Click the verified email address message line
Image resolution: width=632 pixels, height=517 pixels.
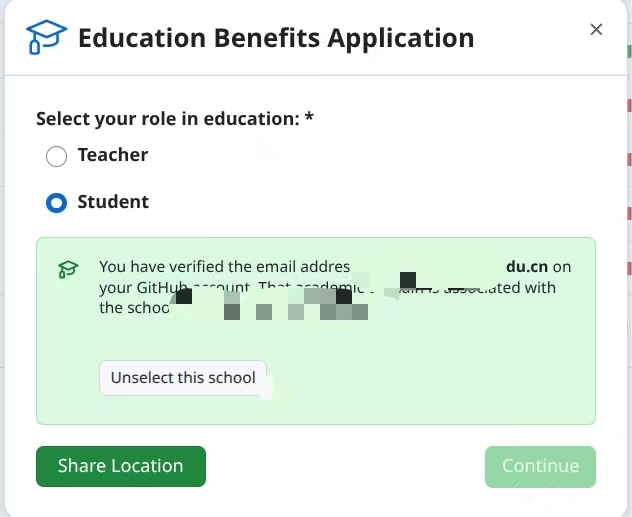pyautogui.click(x=335, y=267)
